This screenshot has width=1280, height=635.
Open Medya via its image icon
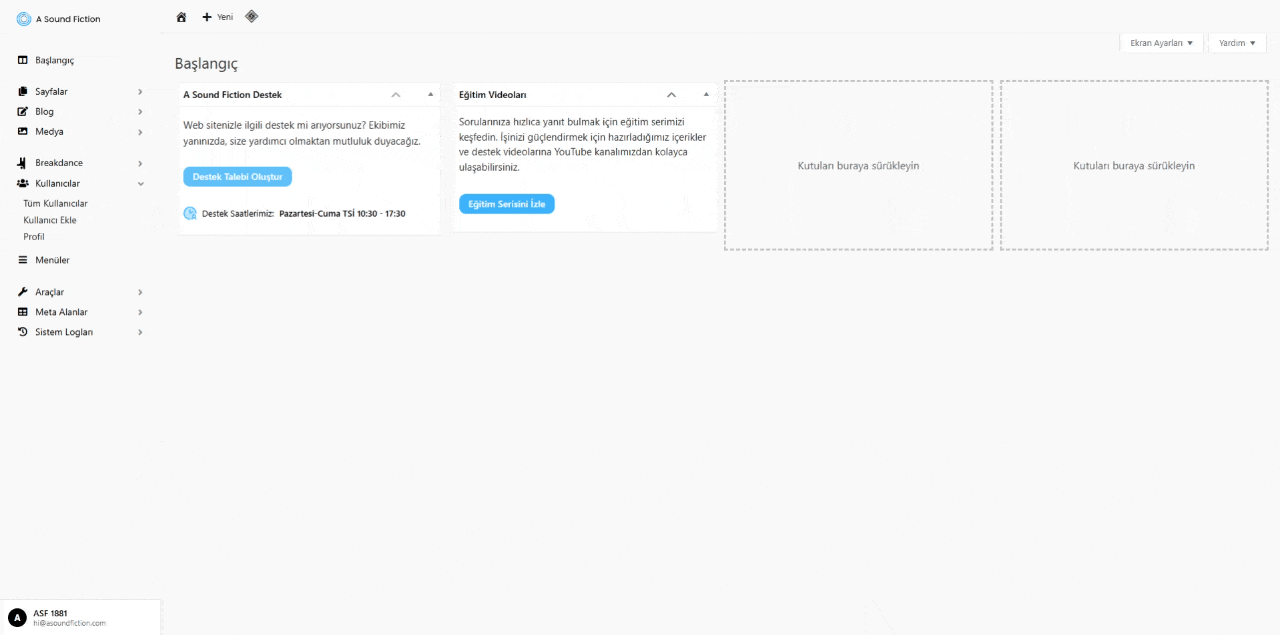(x=23, y=131)
